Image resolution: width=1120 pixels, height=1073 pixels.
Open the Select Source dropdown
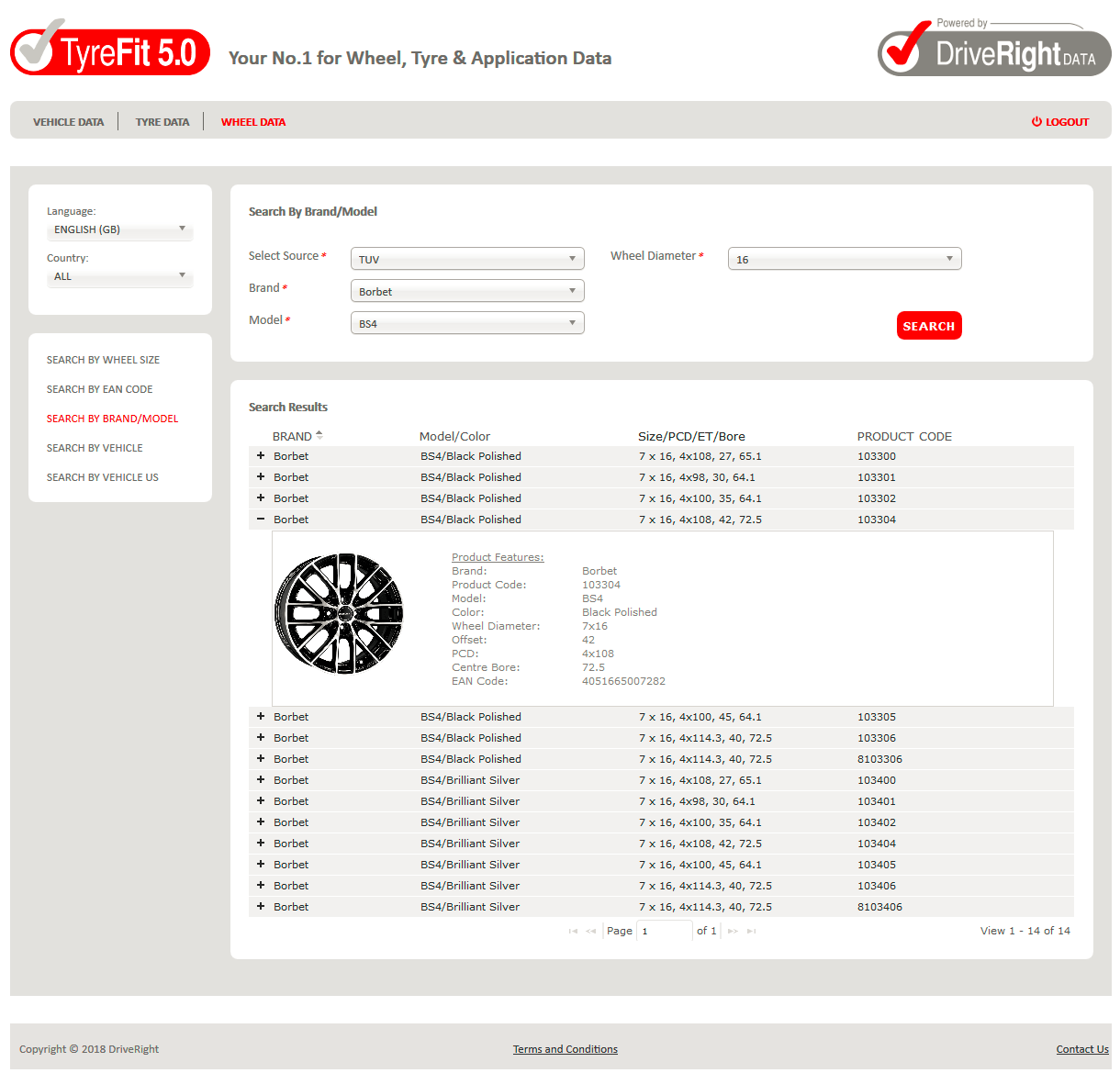tap(466, 258)
